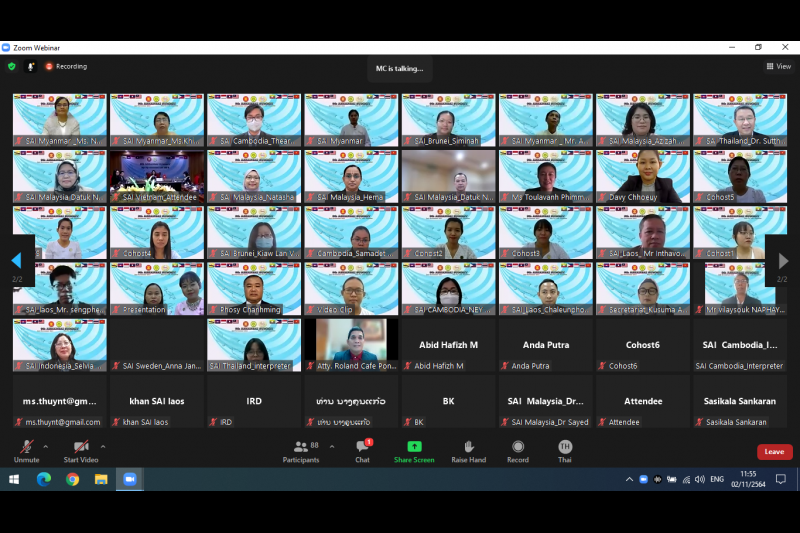The width and height of the screenshot is (800, 533).
Task: Raise your hand in the webinar
Action: [468, 447]
